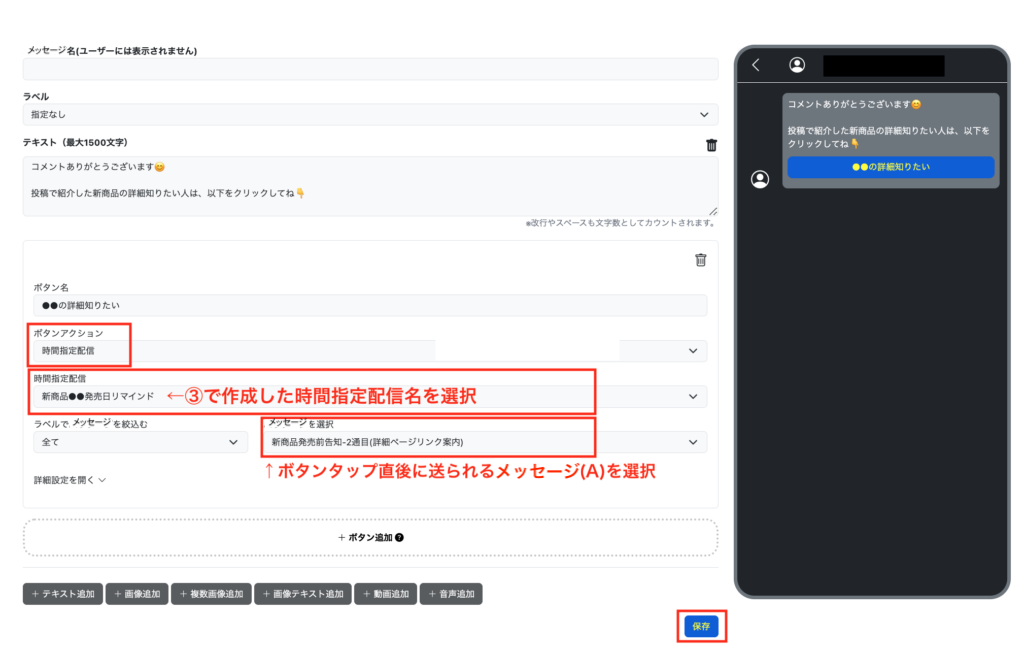This screenshot has height=650, width=1024.
Task: Open the 時間指定配信 selection dropdown
Action: click(370, 397)
